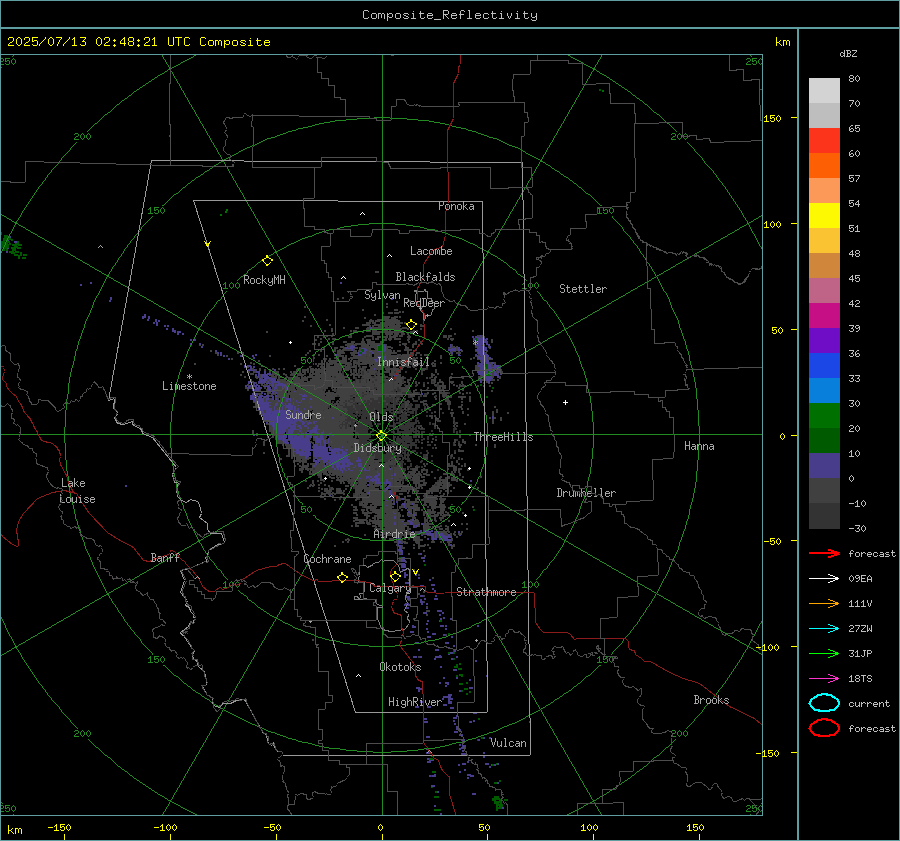Click the Drumheller label
900x841 pixels.
point(586,493)
